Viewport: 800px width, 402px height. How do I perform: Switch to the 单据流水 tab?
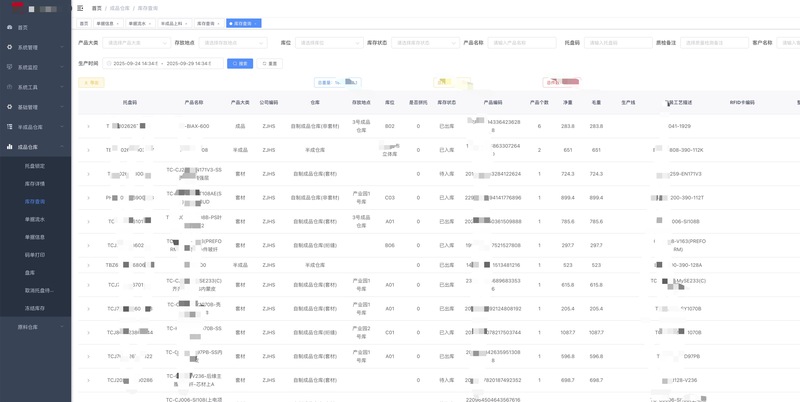pos(140,22)
